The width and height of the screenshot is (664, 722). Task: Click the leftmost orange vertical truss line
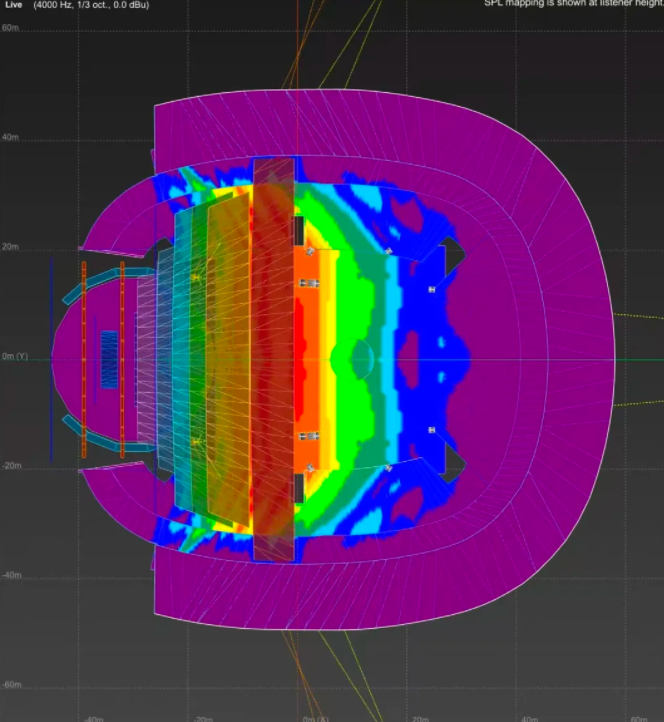pyautogui.click(x=84, y=360)
